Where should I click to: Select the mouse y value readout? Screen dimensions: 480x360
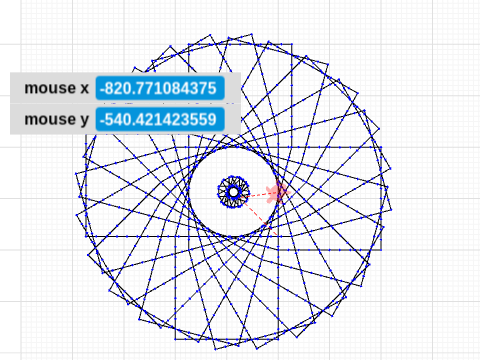[160, 119]
